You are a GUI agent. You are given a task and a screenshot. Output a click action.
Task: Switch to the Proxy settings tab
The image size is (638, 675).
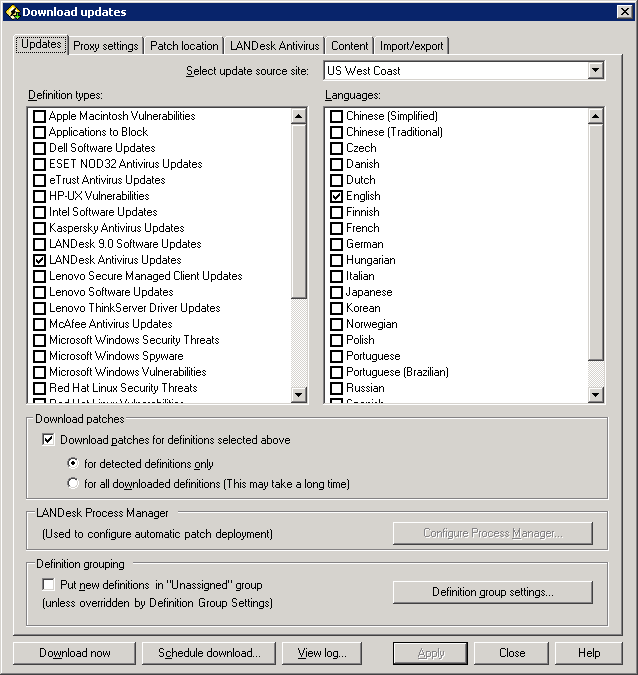[105, 46]
